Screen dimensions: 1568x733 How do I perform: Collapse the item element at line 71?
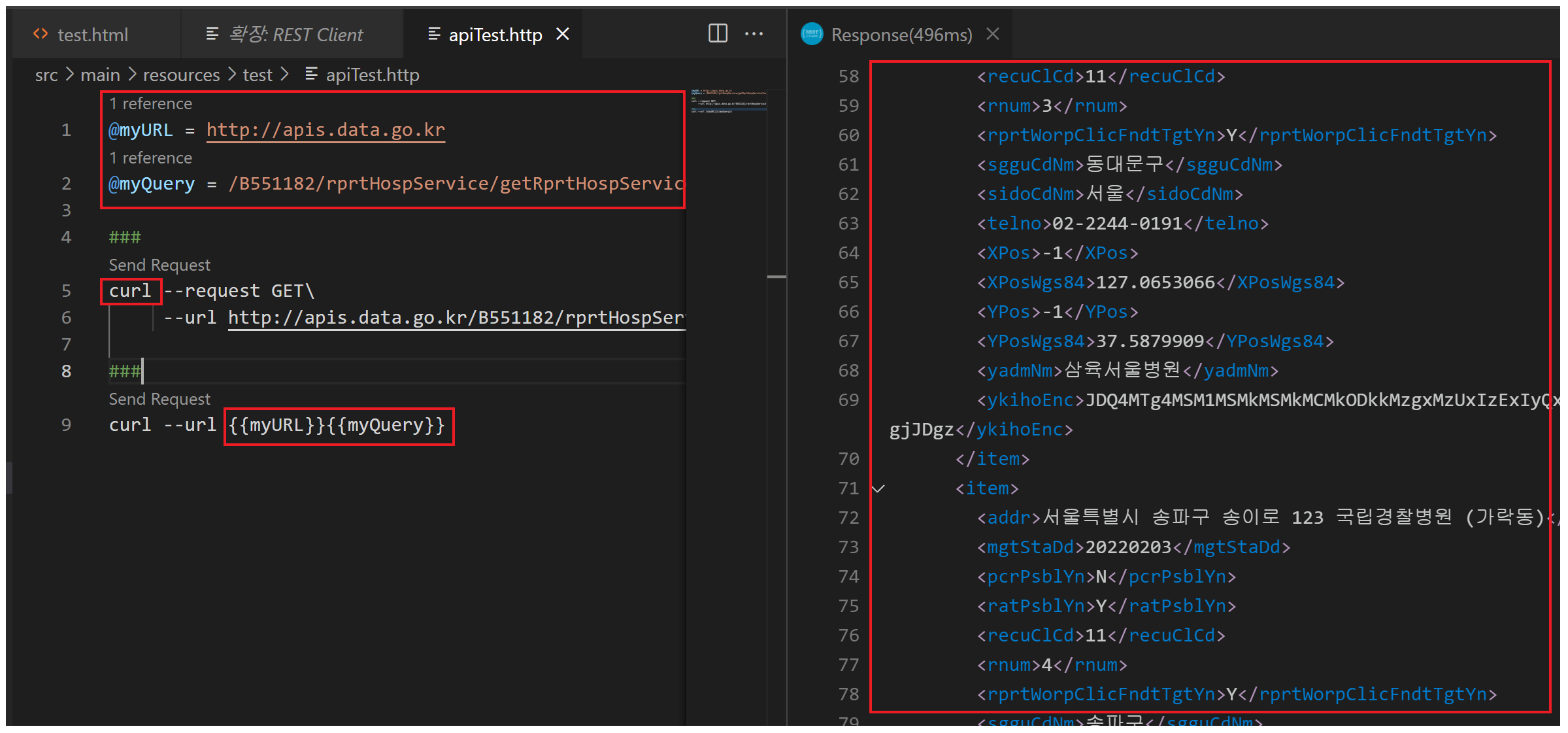coord(879,488)
